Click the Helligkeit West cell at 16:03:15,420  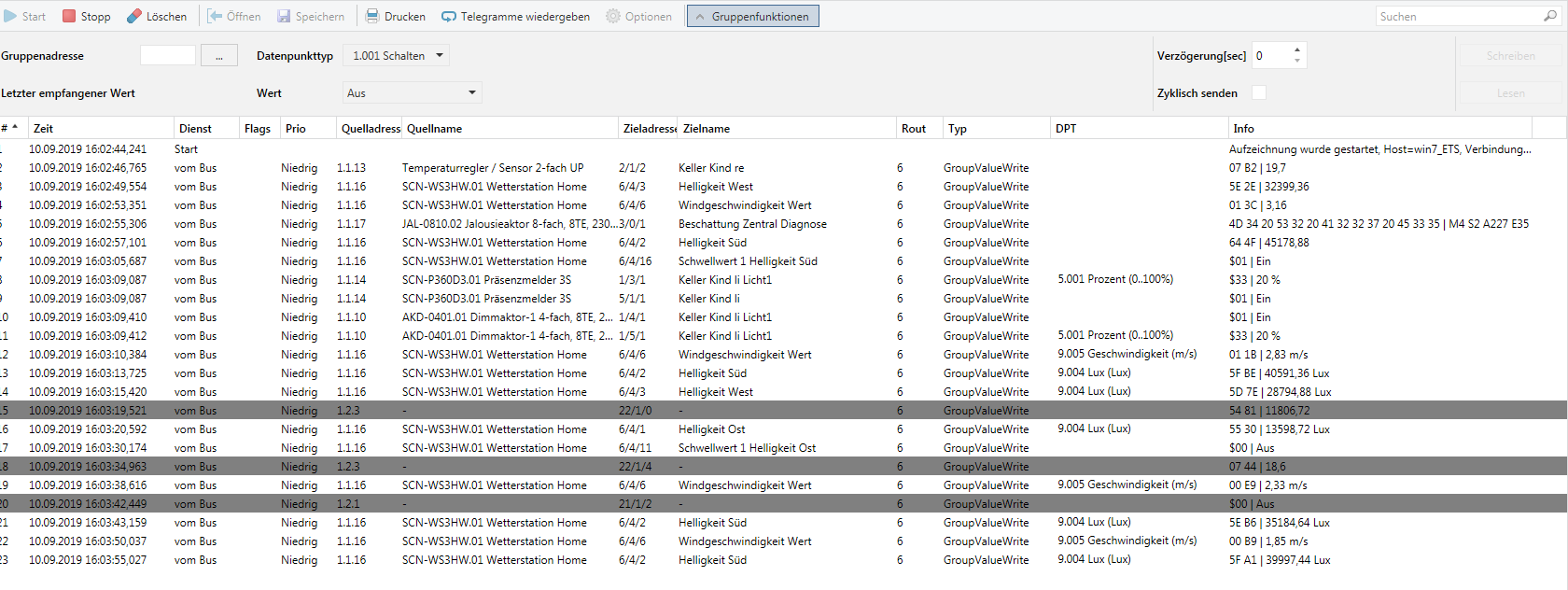[716, 391]
